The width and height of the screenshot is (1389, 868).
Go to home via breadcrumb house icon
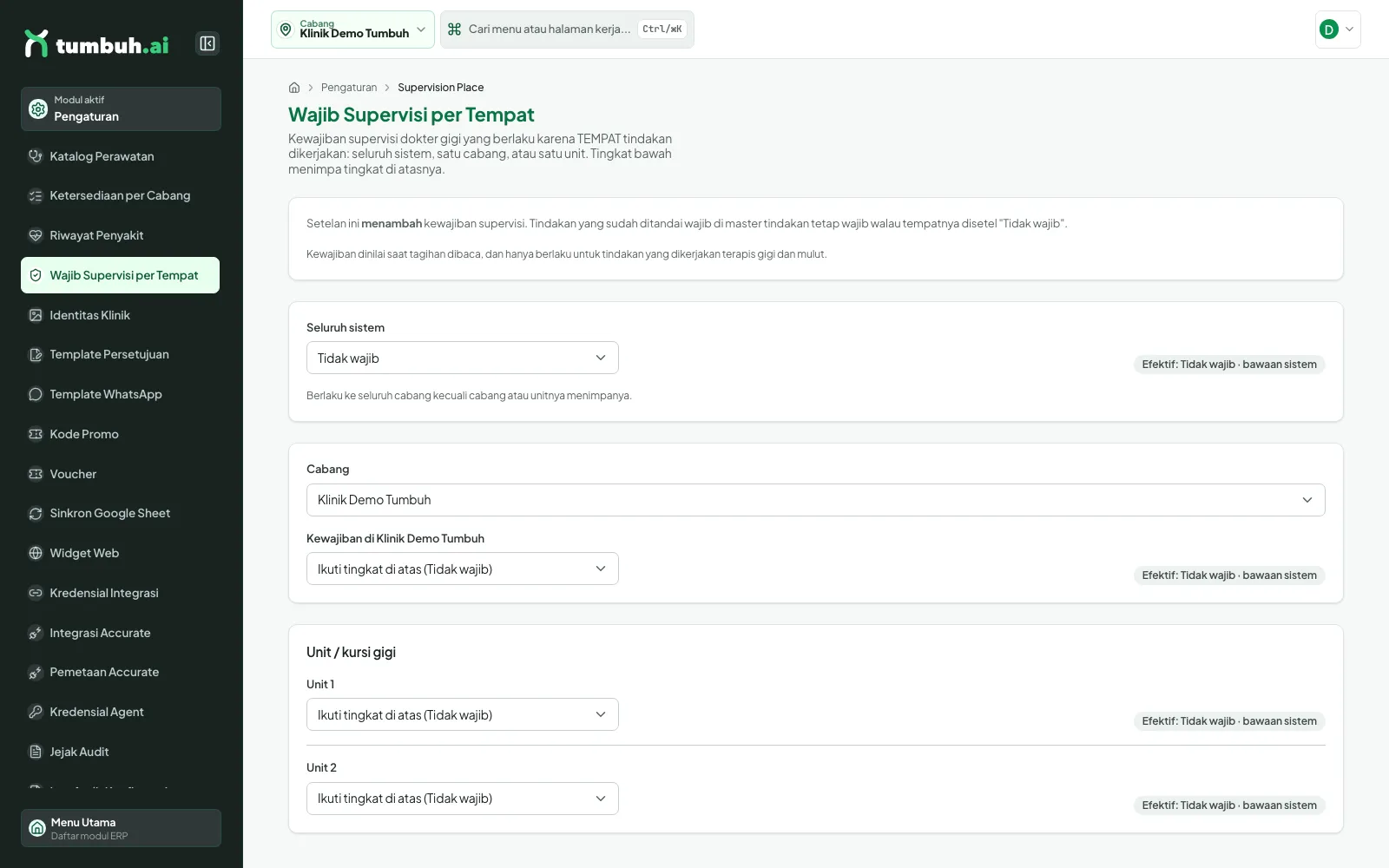(294, 88)
